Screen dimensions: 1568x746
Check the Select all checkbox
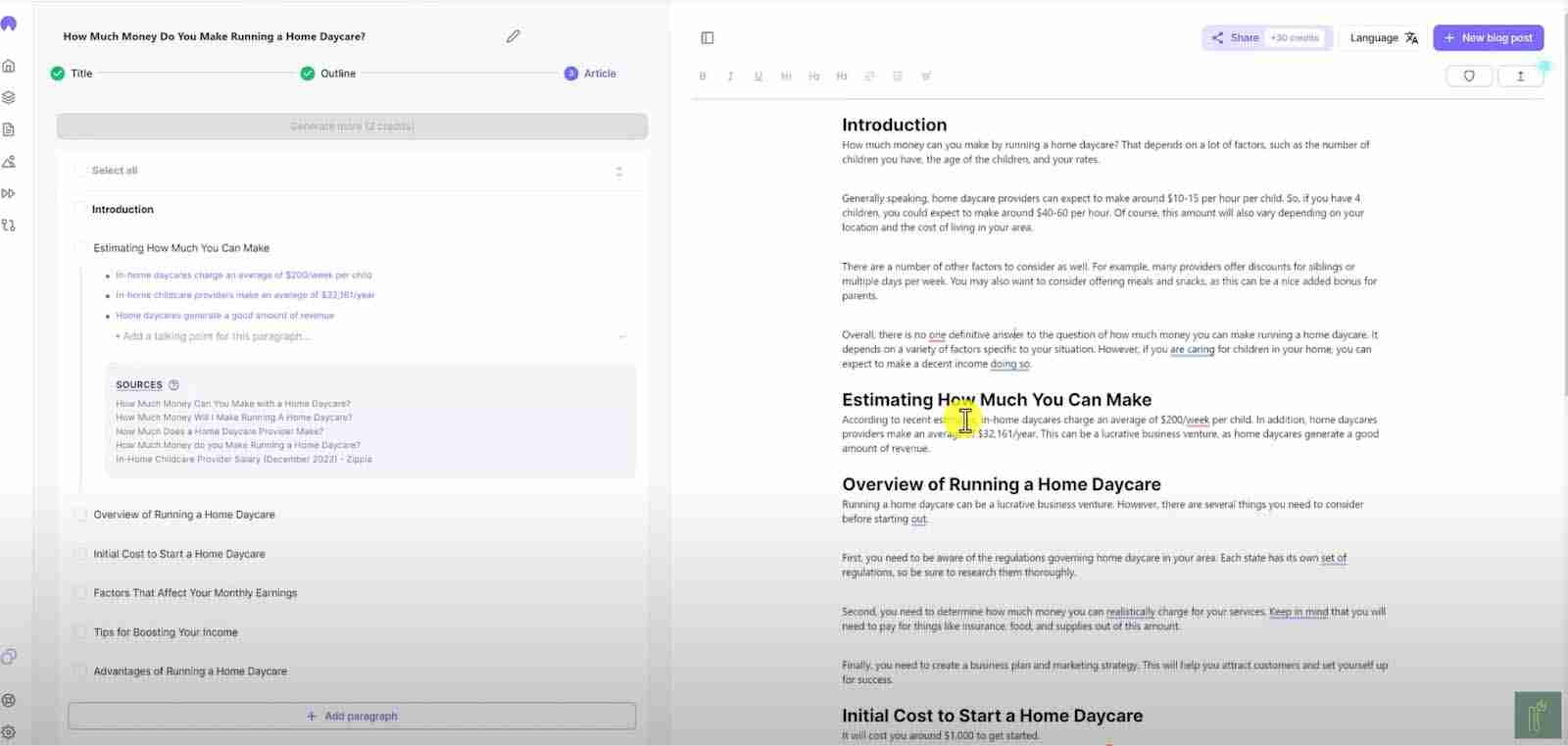tap(81, 171)
